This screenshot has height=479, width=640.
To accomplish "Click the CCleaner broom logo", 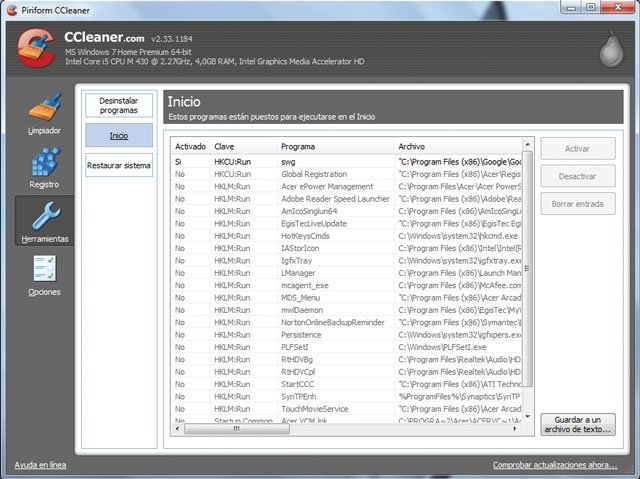I will [36, 48].
